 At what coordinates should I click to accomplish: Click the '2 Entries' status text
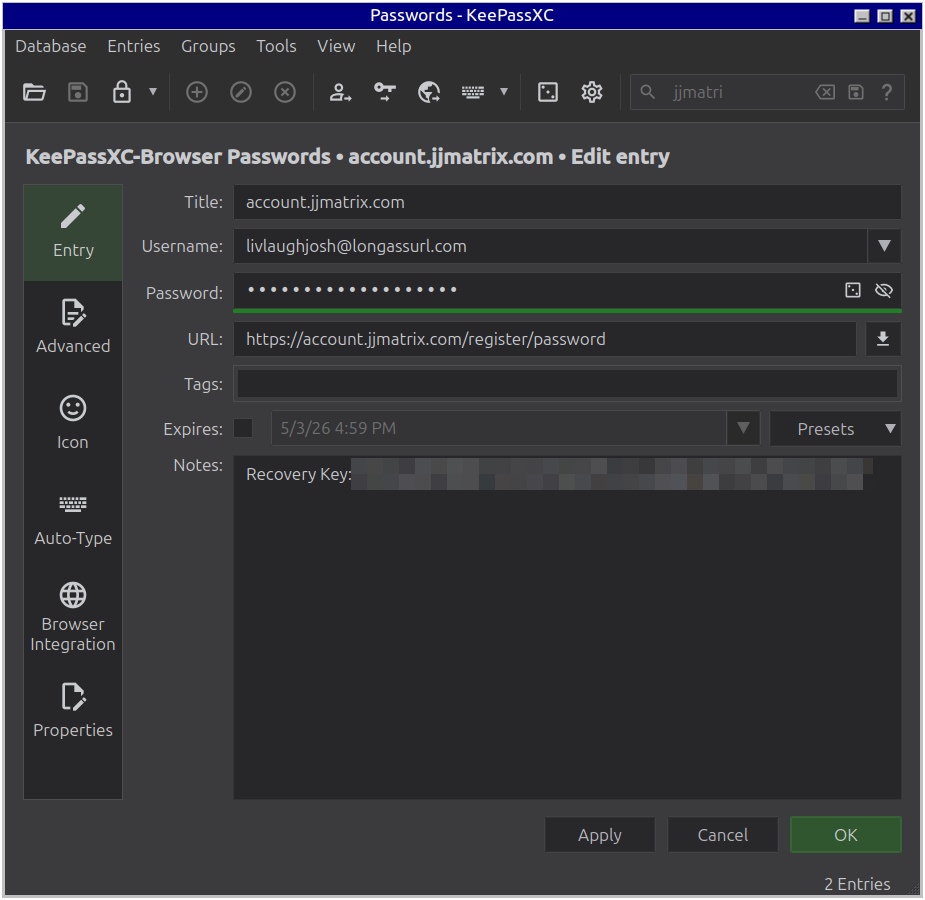pos(857,884)
